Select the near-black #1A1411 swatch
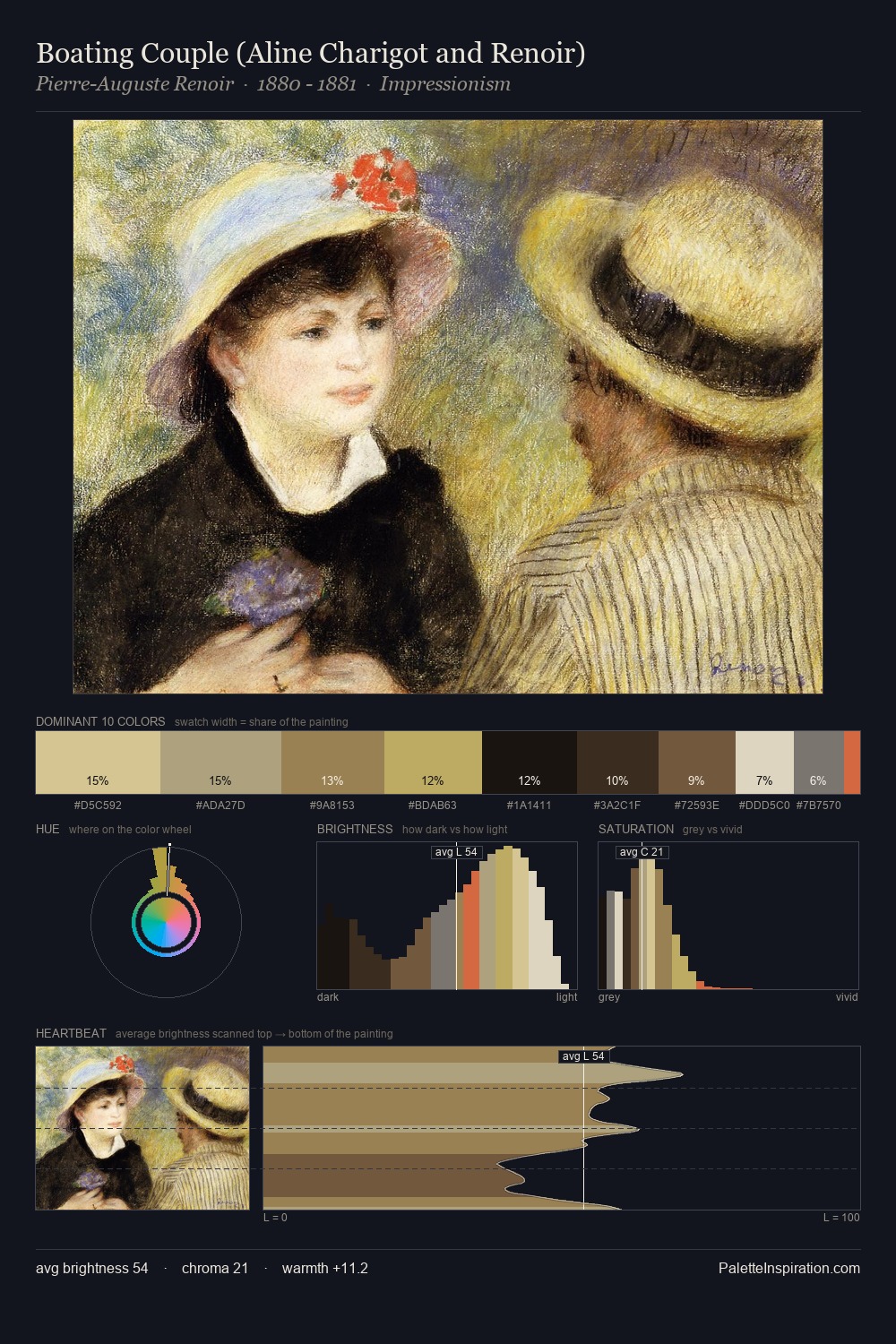896x1344 pixels. pyautogui.click(x=530, y=762)
